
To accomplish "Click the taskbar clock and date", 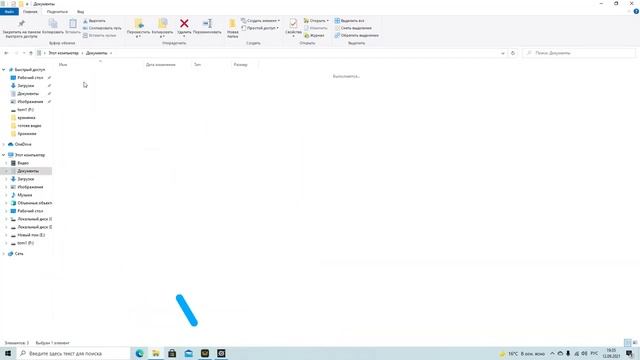I will [611, 353].
